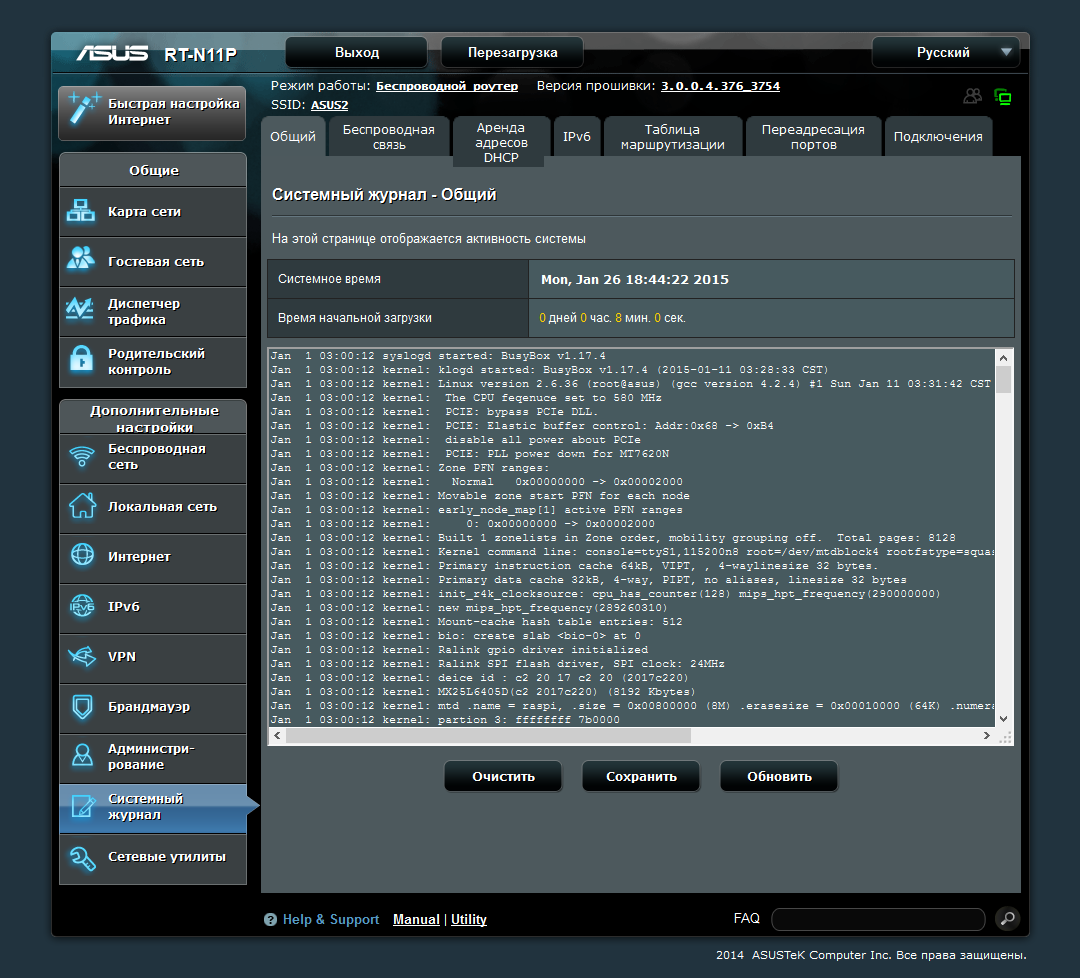Screen dimensions: 1080x978
Task: Click the Parental Control padlock icon
Action: pos(81,360)
